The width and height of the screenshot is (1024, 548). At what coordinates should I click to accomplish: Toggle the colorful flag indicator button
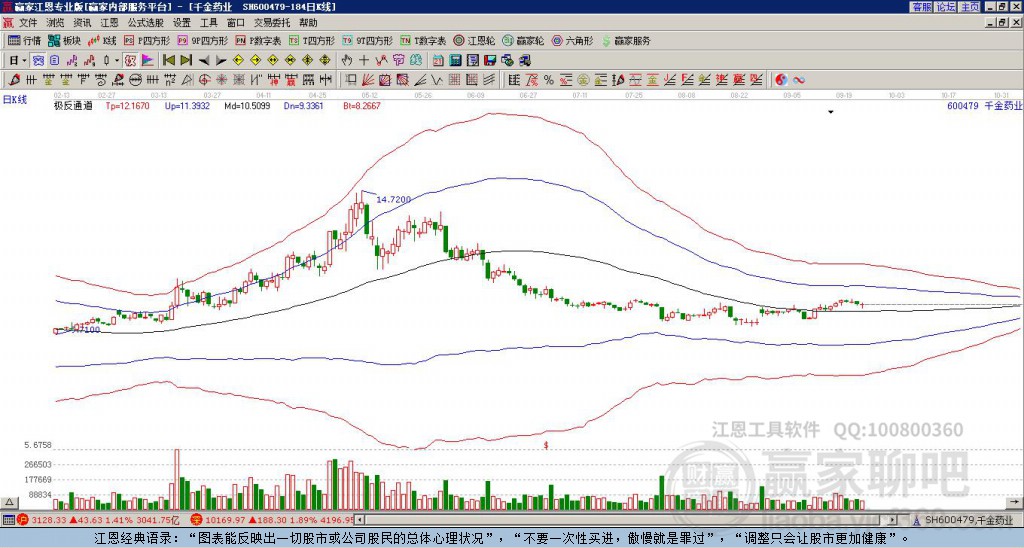coord(148,60)
